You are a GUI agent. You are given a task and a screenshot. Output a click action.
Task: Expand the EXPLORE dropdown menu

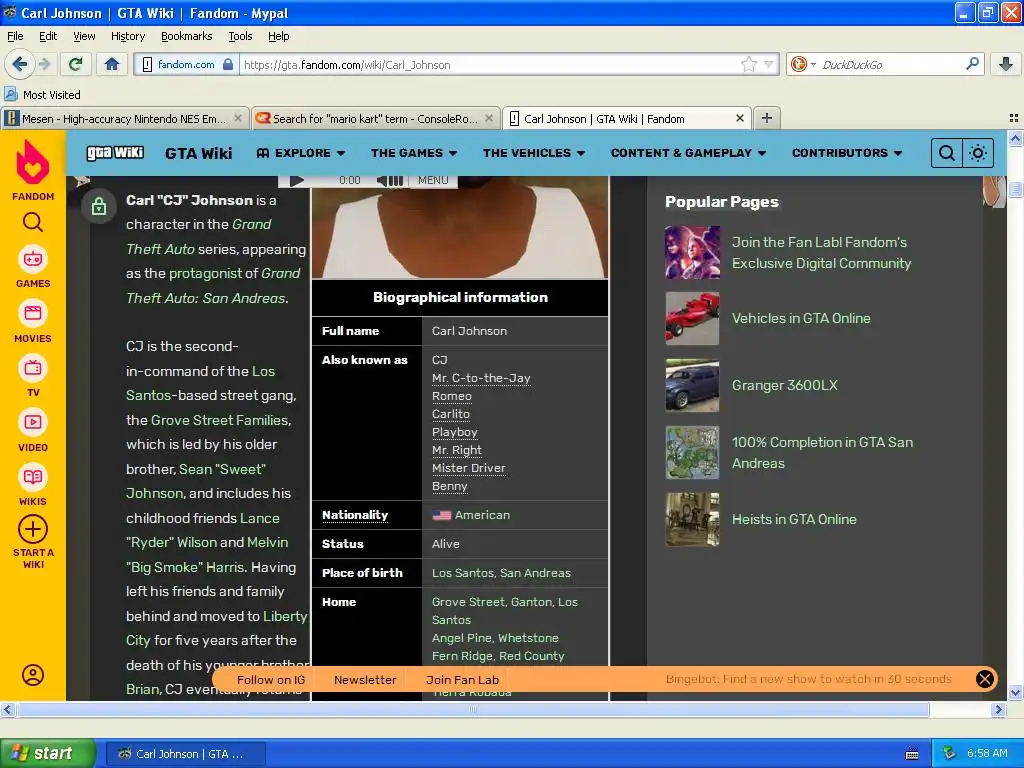tap(300, 153)
